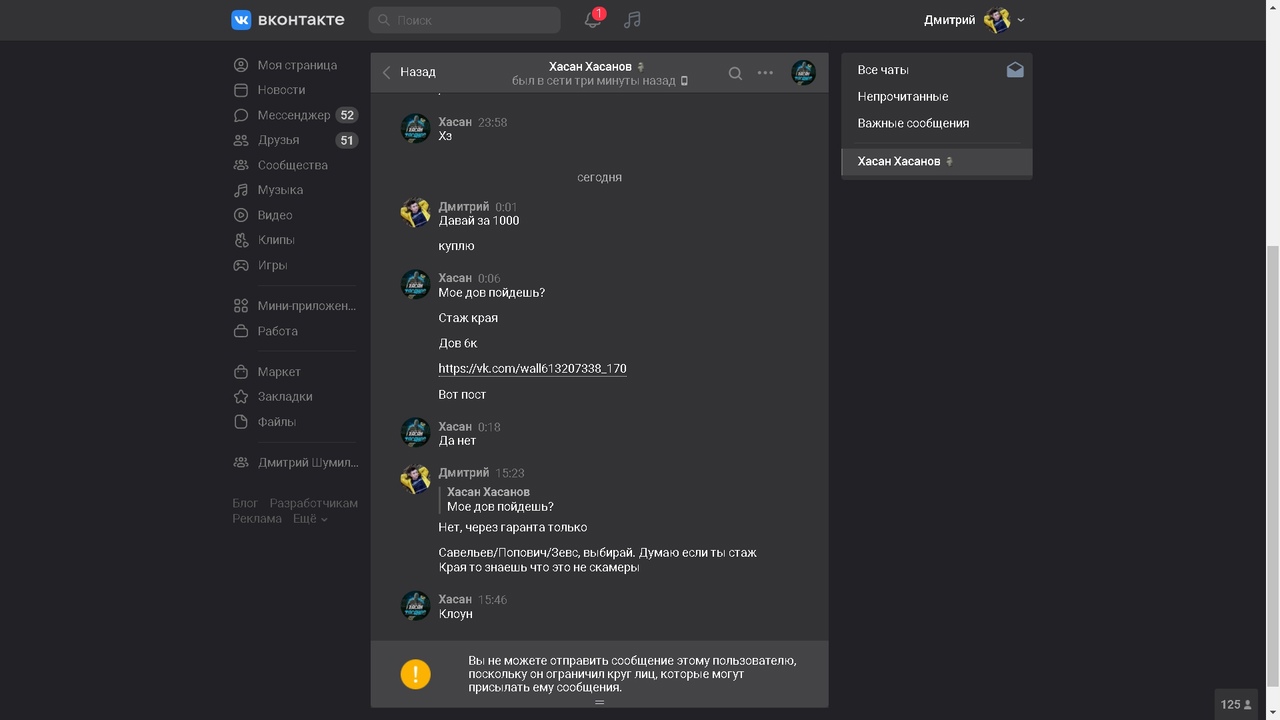The image size is (1280, 720).
Task: Select the Непрочитанные chat filter
Action: pyautogui.click(x=903, y=97)
